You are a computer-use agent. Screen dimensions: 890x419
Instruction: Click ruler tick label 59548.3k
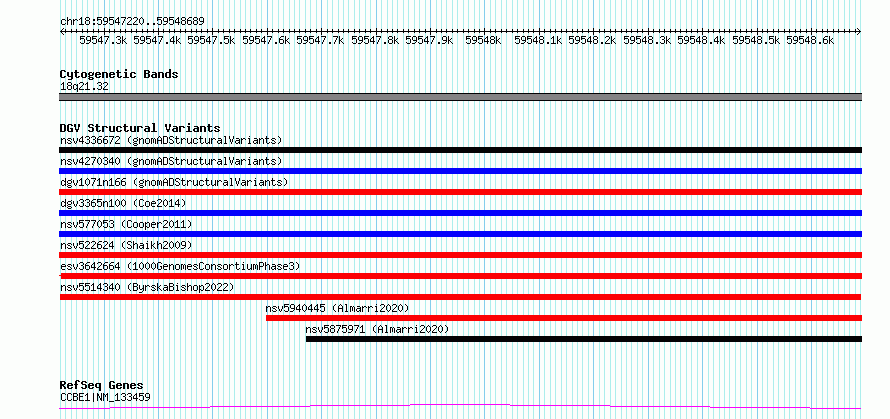coord(647,40)
